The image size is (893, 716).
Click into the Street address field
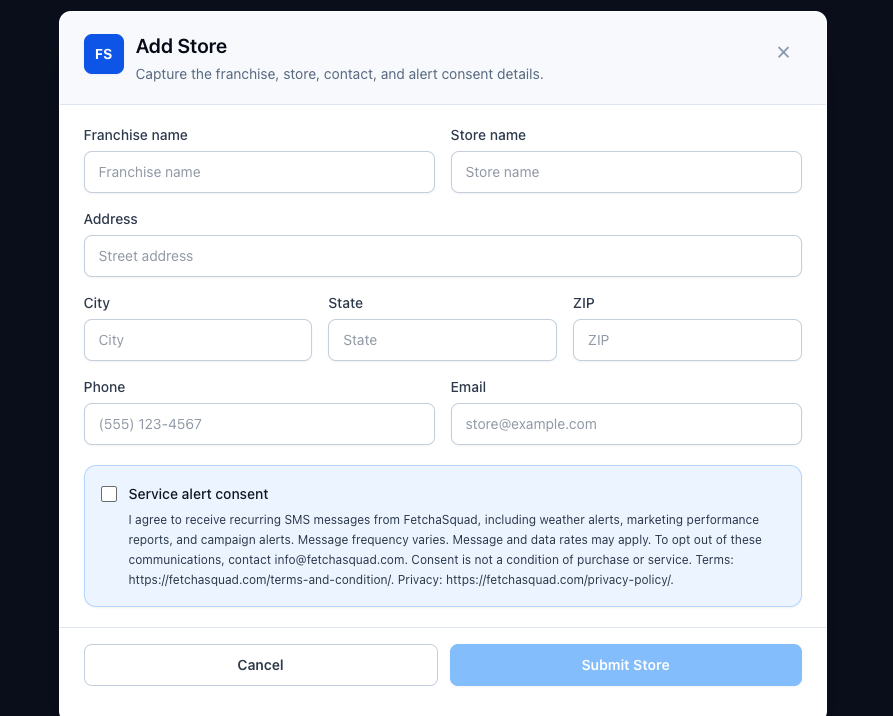443,256
